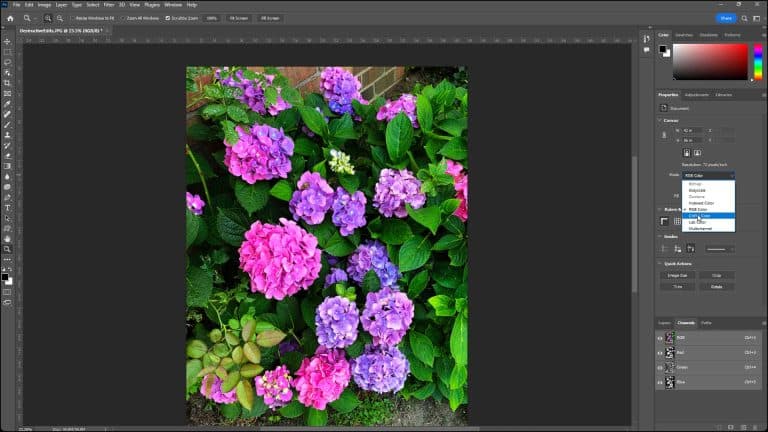Click the 100% zoom button

click(x=212, y=18)
